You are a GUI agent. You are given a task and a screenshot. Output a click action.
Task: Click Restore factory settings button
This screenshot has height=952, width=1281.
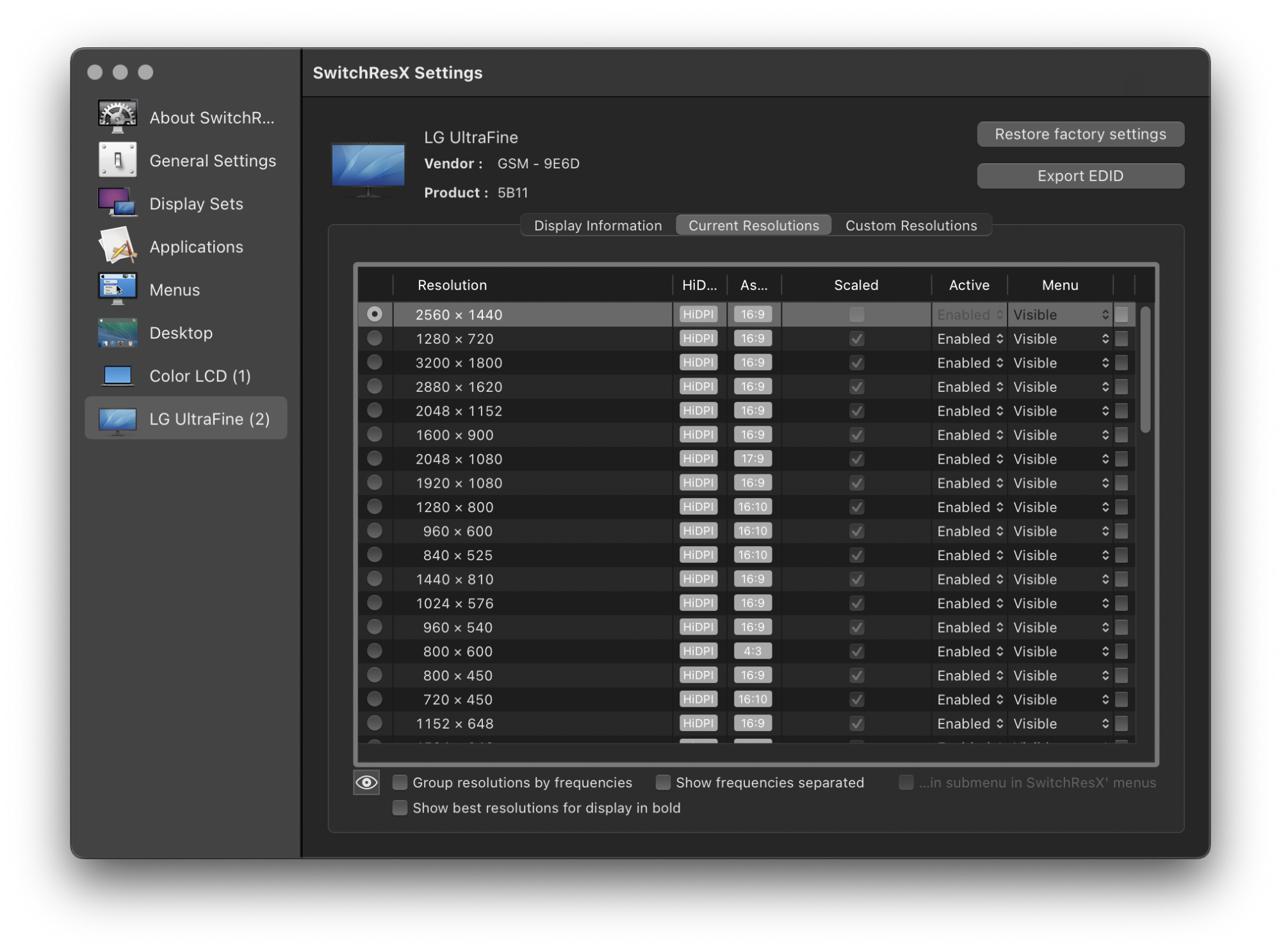pyautogui.click(x=1080, y=134)
